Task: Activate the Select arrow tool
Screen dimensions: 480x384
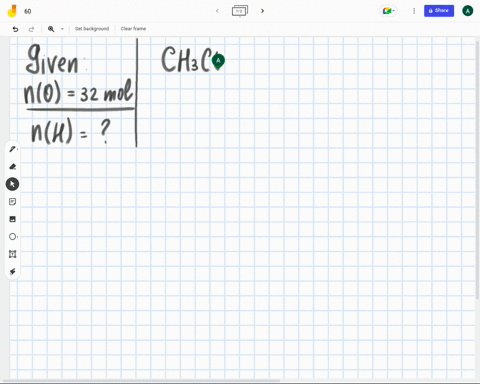Action: [x=12, y=184]
